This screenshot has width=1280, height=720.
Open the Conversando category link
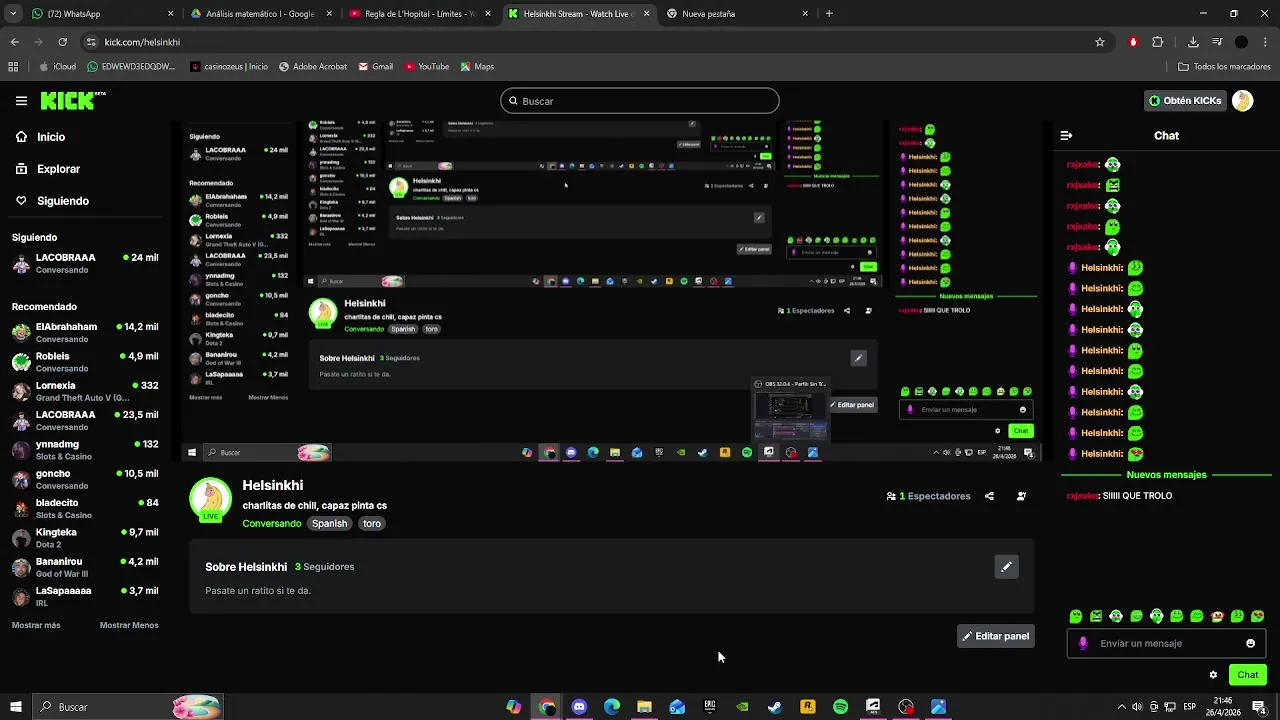(271, 524)
